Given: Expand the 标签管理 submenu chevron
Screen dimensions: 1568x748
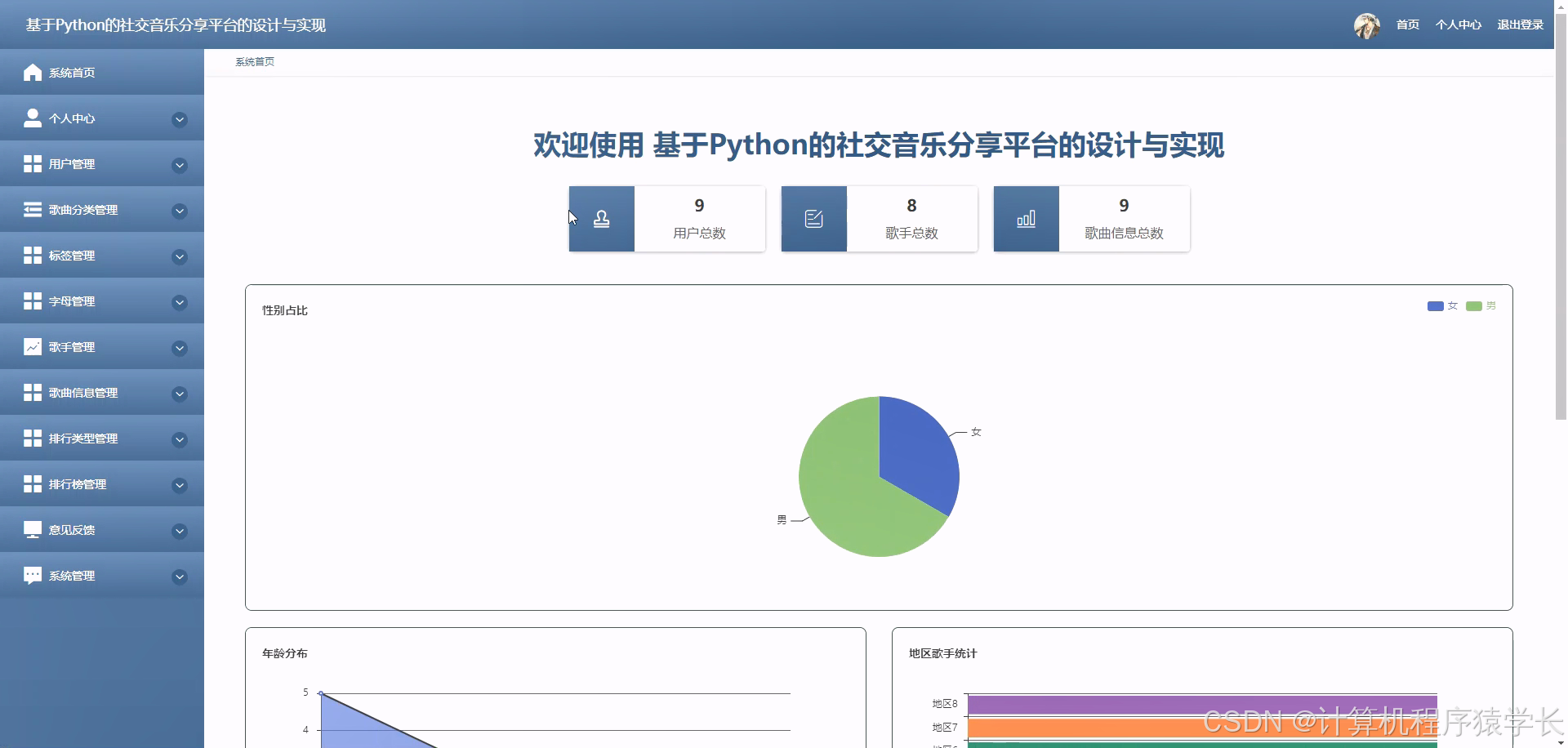Looking at the screenshot, I should click(x=180, y=257).
